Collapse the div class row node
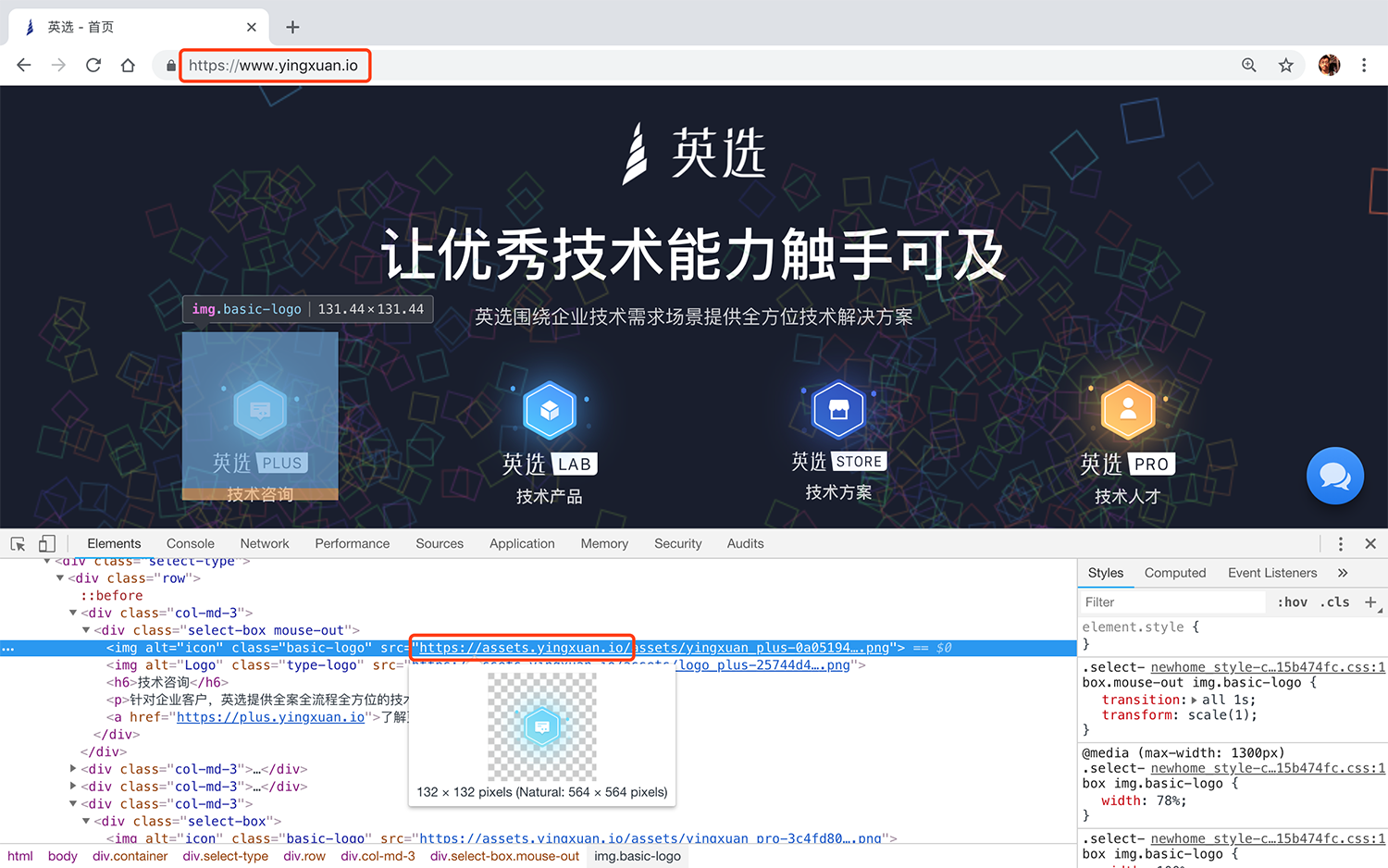Viewport: 1388px width, 868px height. tap(61, 578)
